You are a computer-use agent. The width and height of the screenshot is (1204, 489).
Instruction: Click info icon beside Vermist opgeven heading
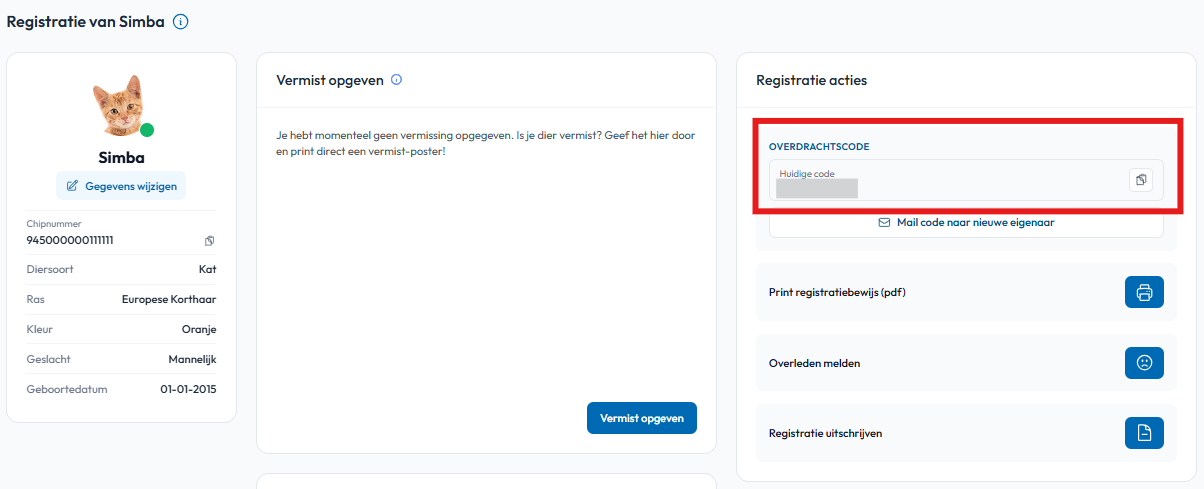pyautogui.click(x=397, y=80)
